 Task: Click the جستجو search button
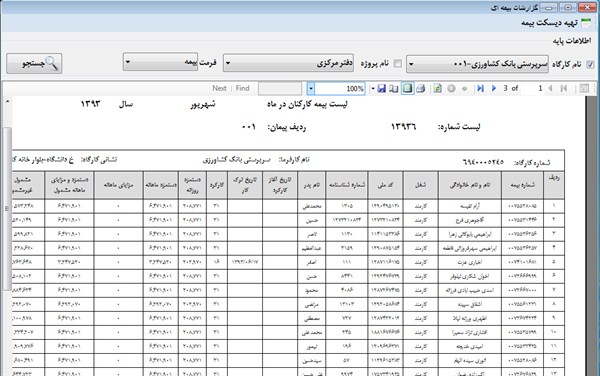(x=34, y=63)
